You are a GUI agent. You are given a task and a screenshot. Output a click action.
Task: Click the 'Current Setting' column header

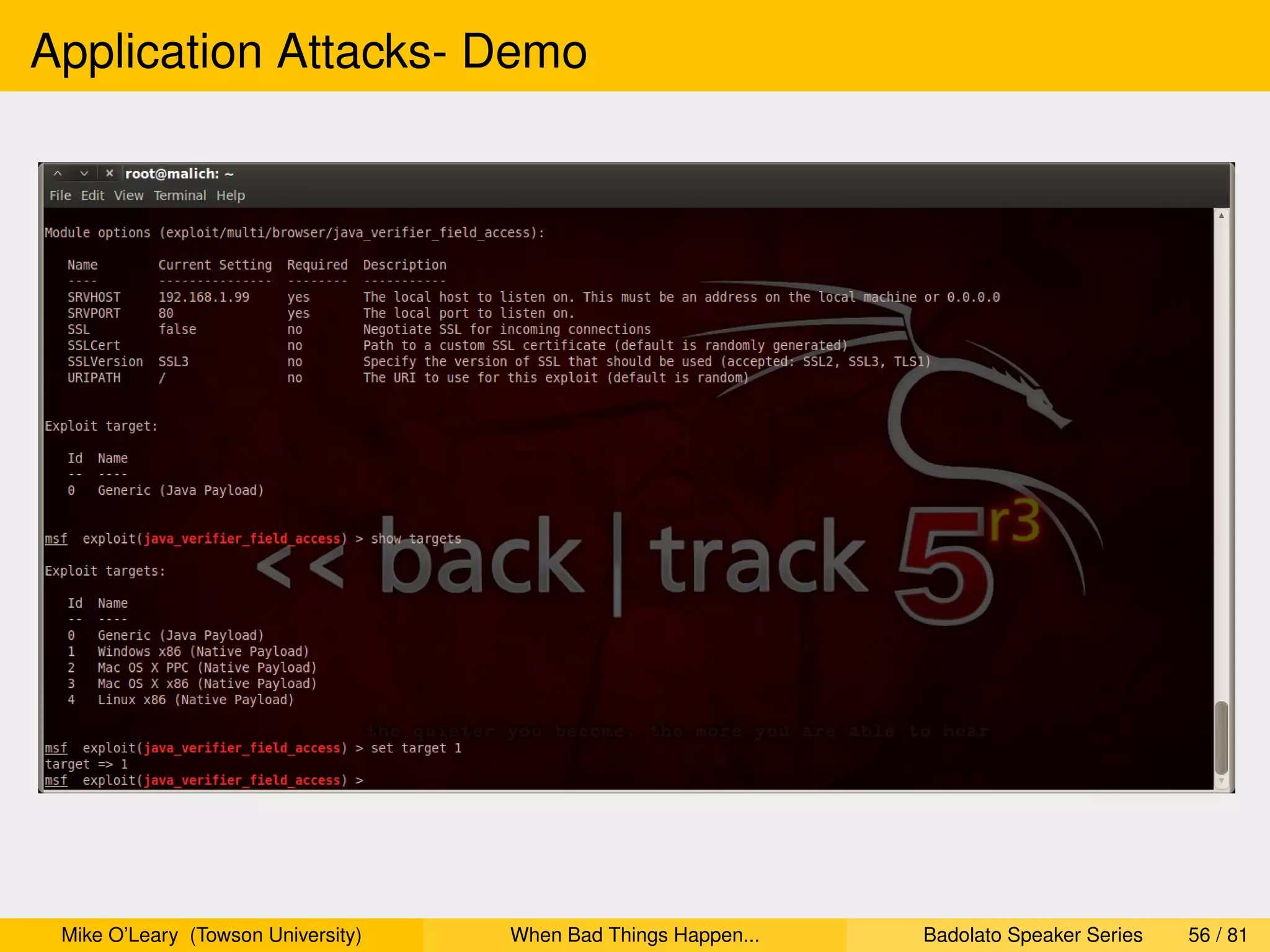coord(215,265)
